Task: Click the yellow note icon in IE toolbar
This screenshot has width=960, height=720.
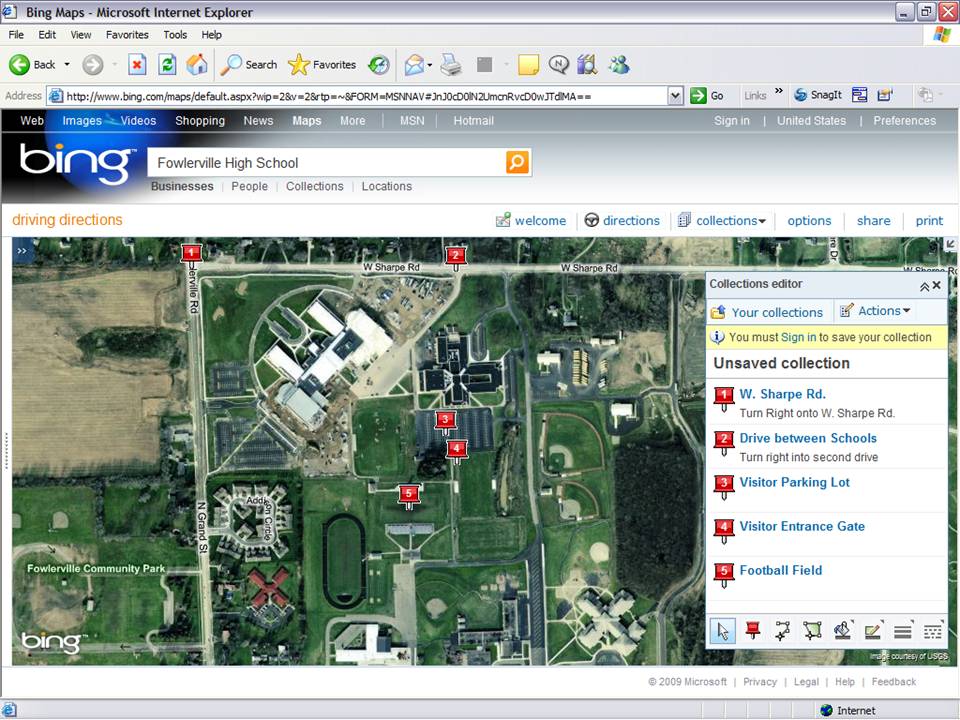Action: tap(528, 64)
